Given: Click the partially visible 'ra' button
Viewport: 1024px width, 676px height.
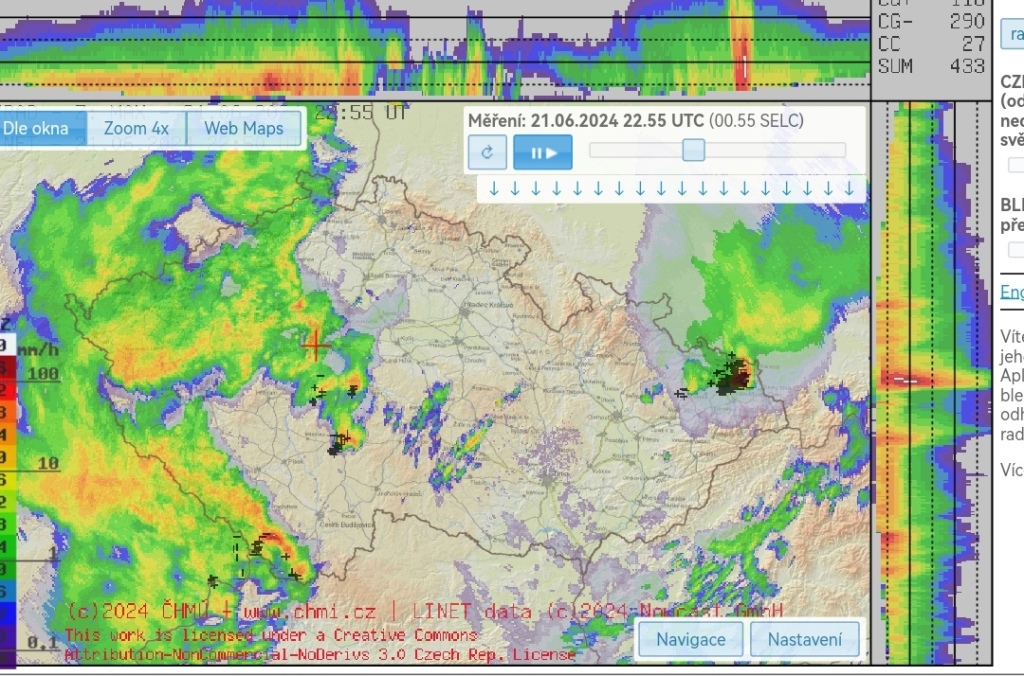Looking at the screenshot, I should coord(1012,35).
